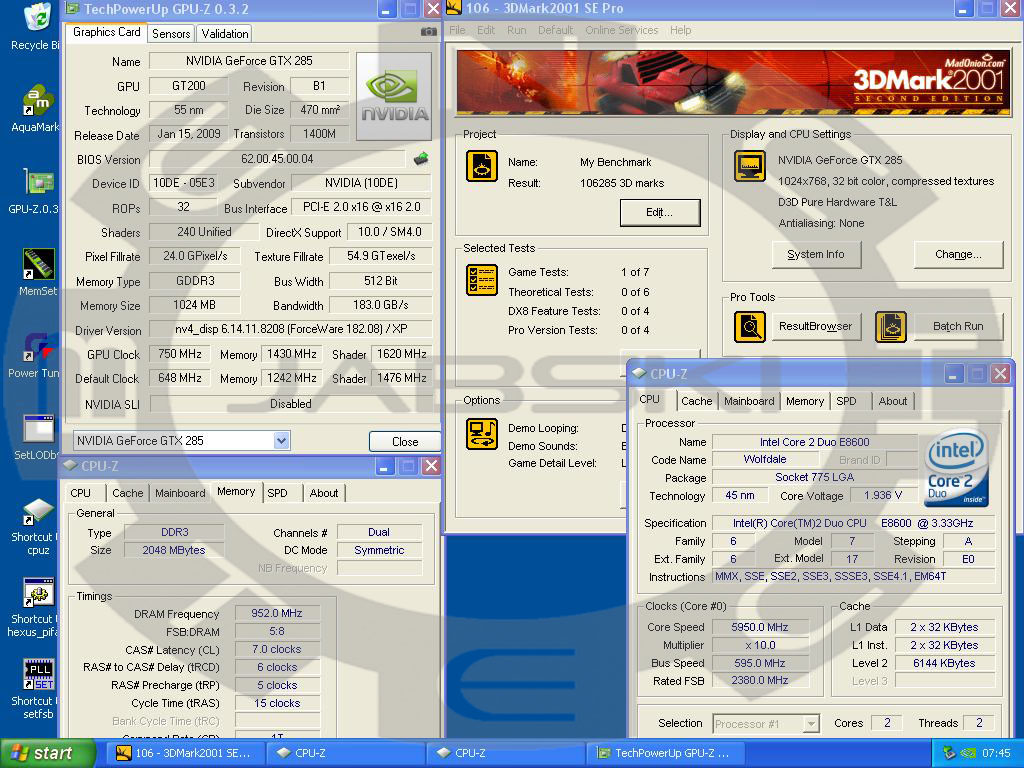Click the System Info button
Screen dimensions: 1024x768
[816, 254]
